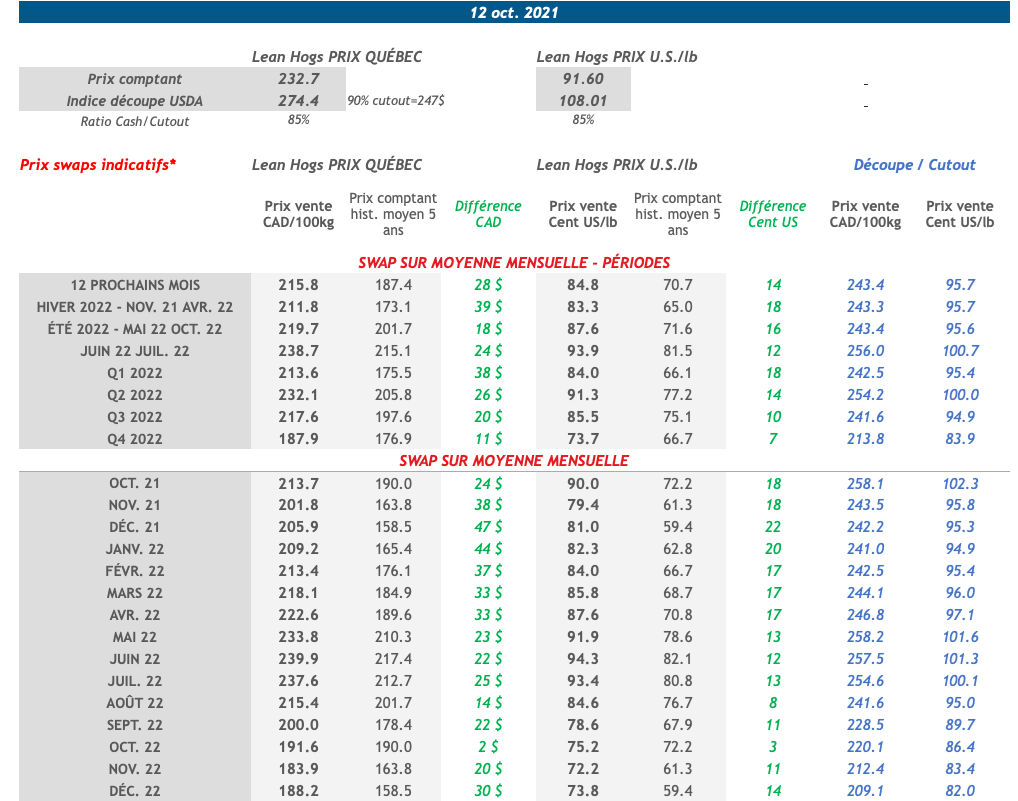Click the Prix swaps indicatifs* heading
The height and width of the screenshot is (801, 1018).
point(98,165)
